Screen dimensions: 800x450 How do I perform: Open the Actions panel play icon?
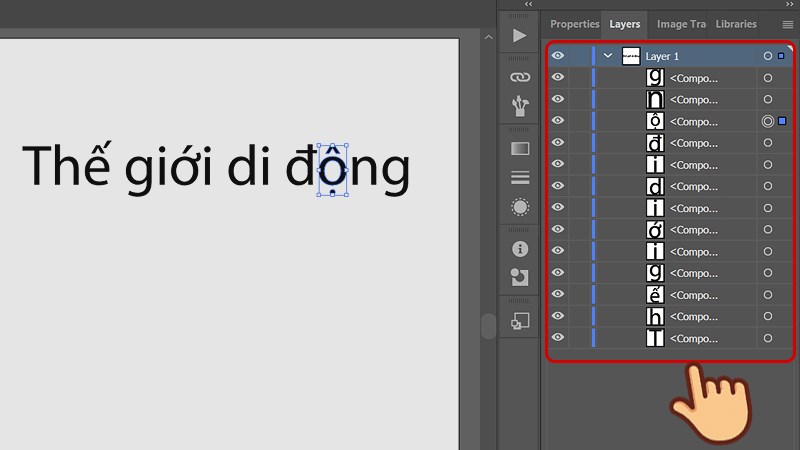click(519, 35)
